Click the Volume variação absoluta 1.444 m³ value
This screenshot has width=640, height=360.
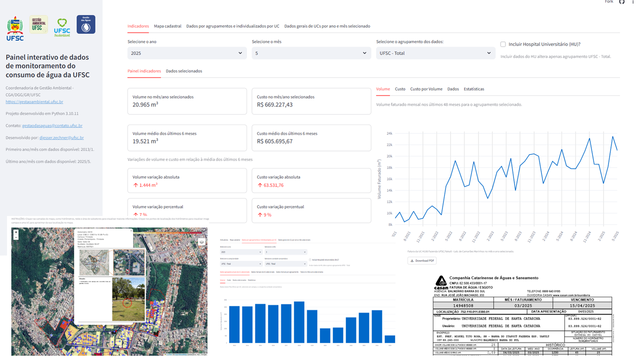click(145, 185)
